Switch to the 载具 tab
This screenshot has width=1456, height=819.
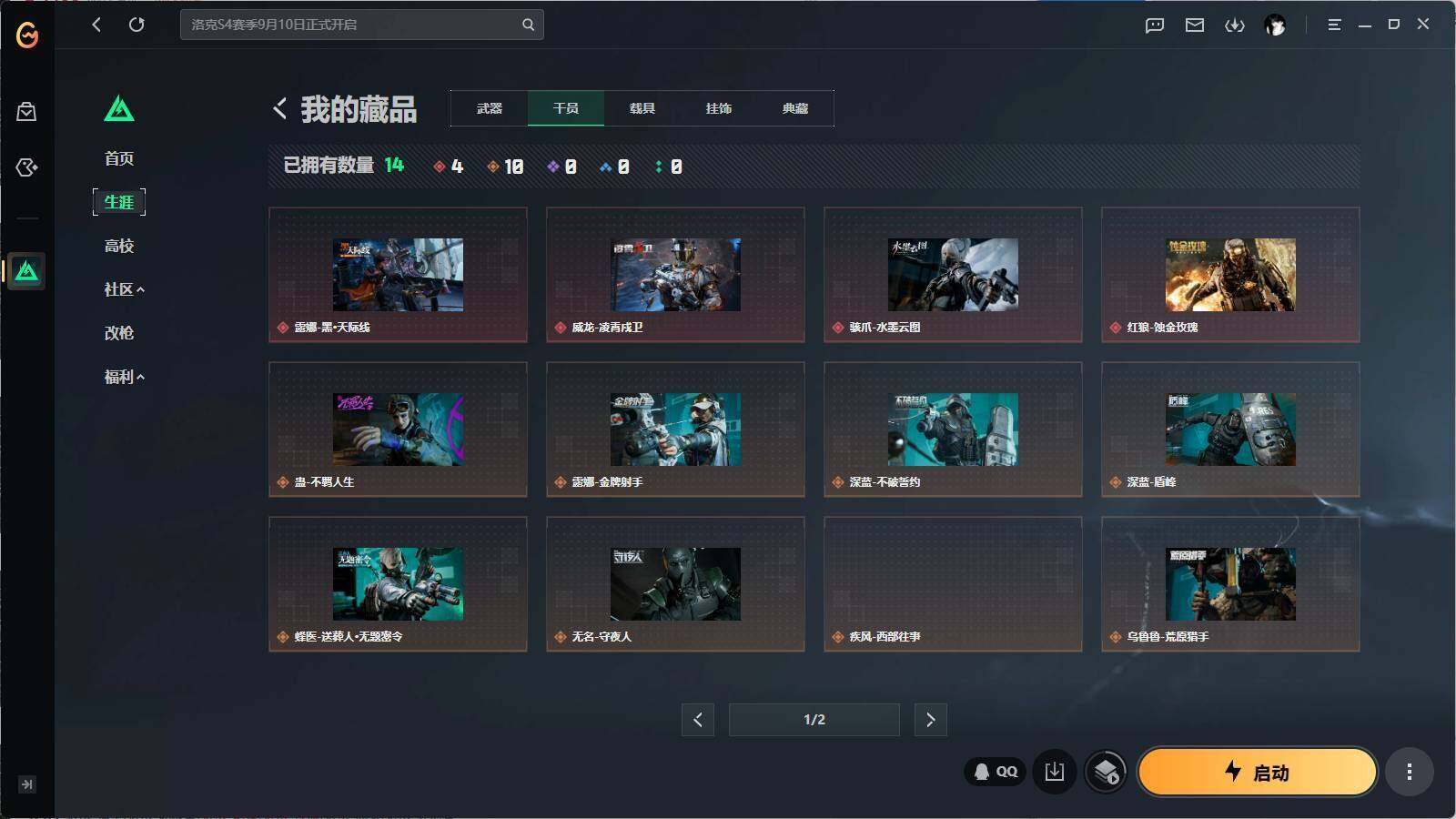click(642, 108)
